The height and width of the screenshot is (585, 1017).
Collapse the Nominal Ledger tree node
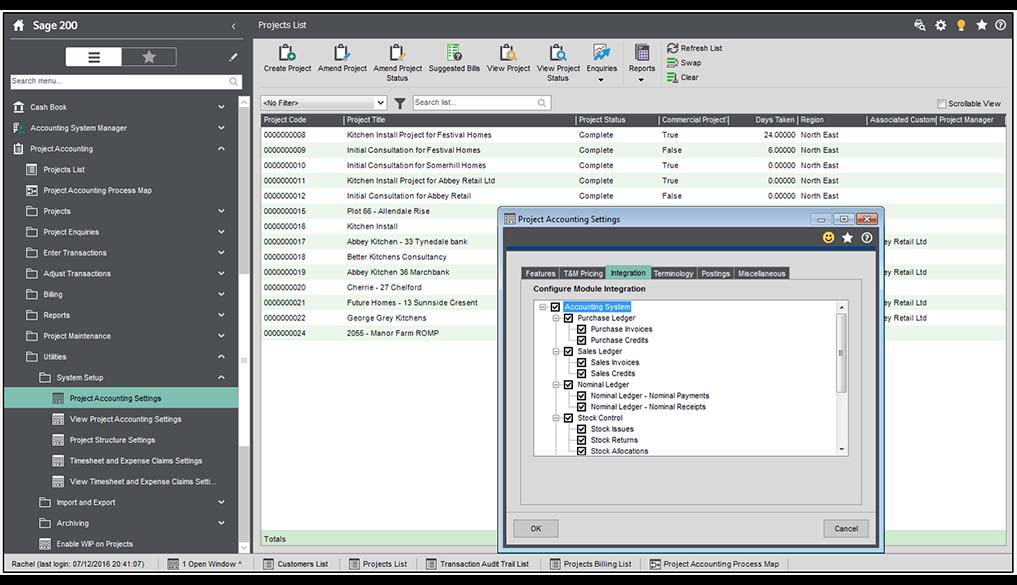click(556, 385)
